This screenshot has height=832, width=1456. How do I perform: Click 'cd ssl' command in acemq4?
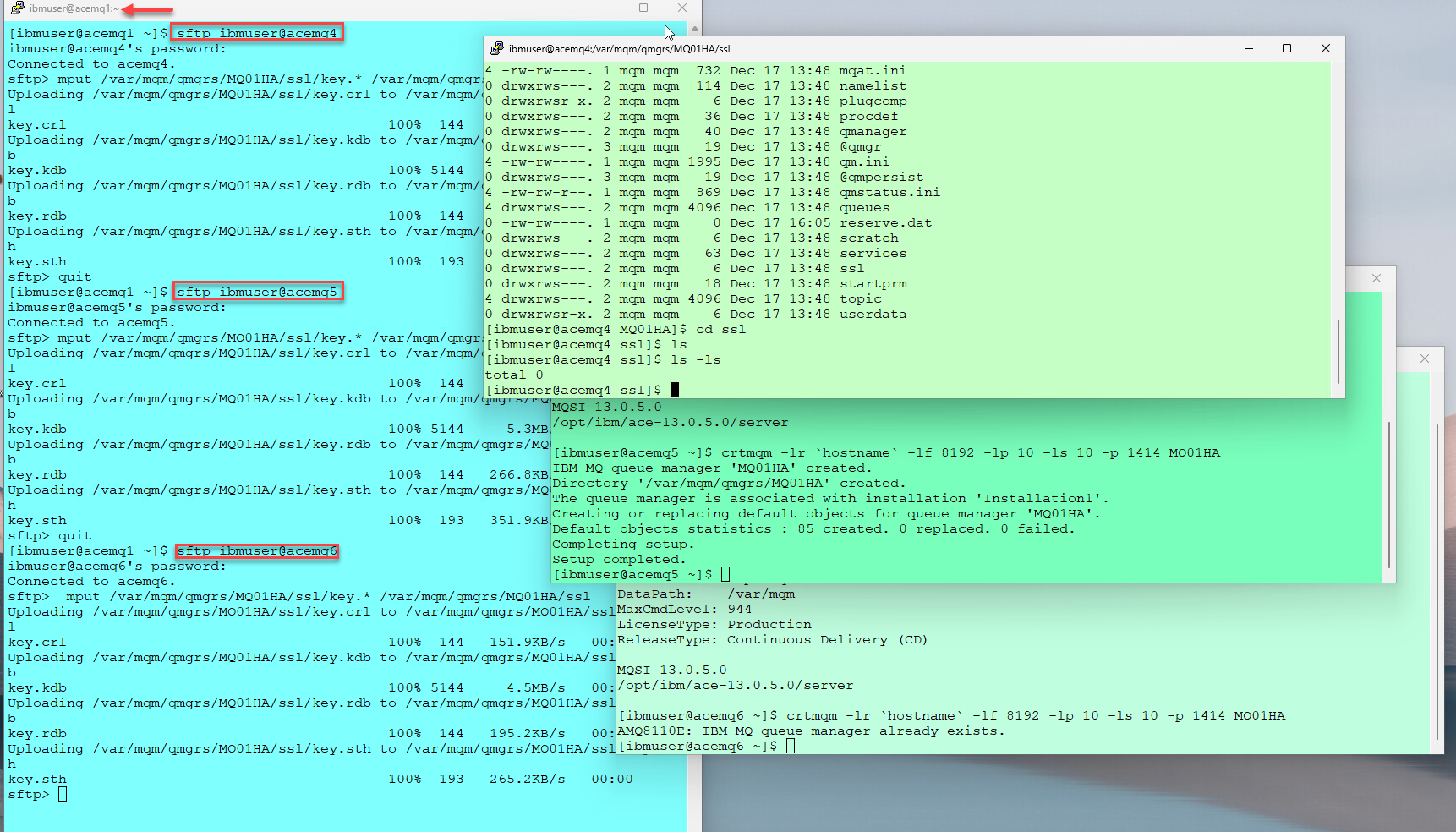(721, 329)
